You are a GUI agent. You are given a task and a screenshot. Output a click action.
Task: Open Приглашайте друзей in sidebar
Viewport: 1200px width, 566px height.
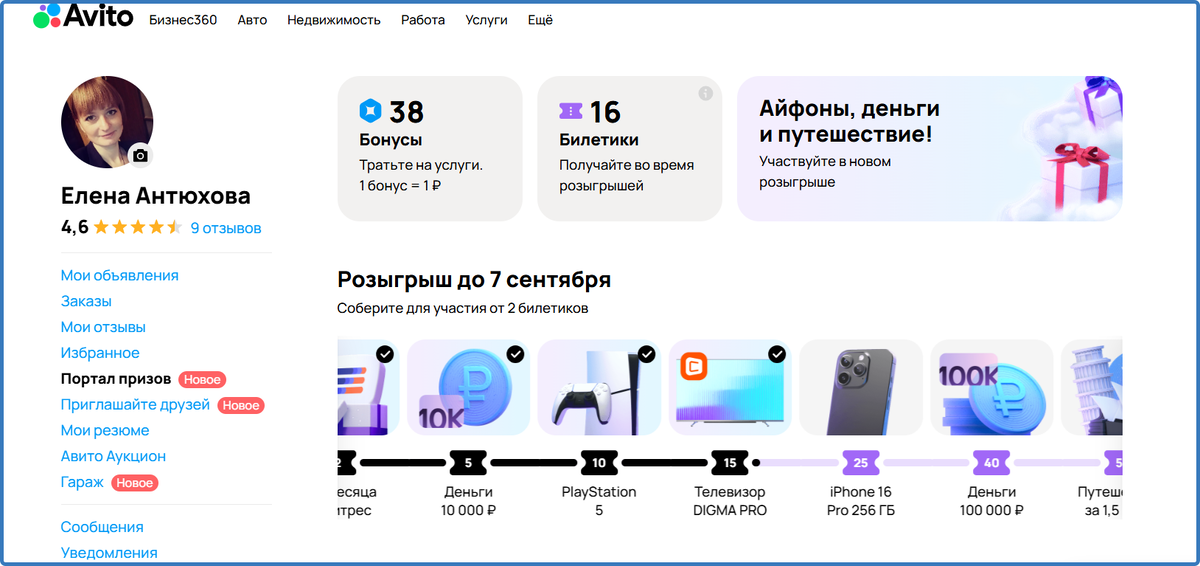pyautogui.click(x=135, y=405)
